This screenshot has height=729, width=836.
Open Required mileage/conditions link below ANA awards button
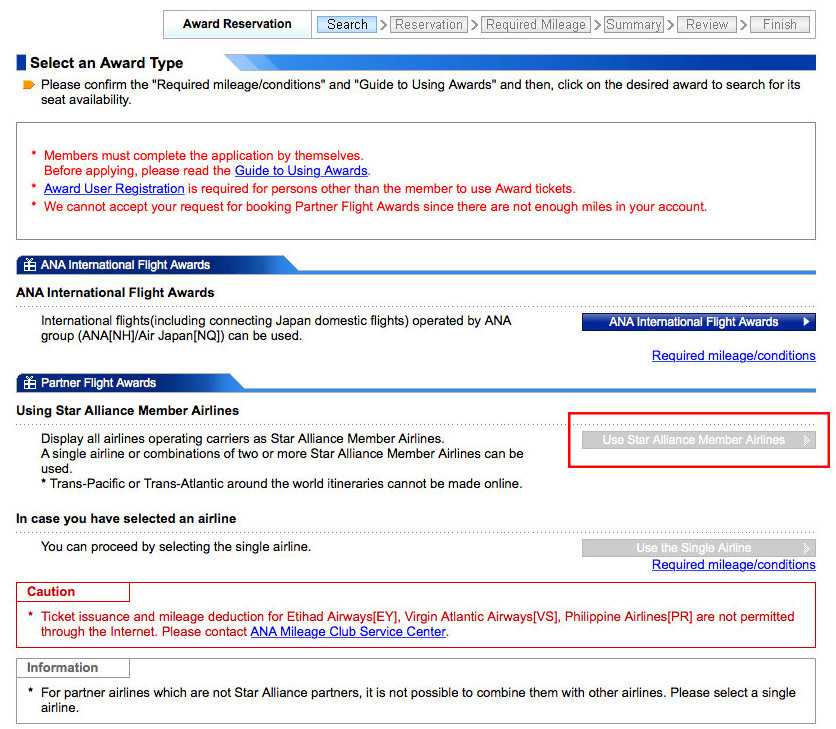tap(733, 355)
